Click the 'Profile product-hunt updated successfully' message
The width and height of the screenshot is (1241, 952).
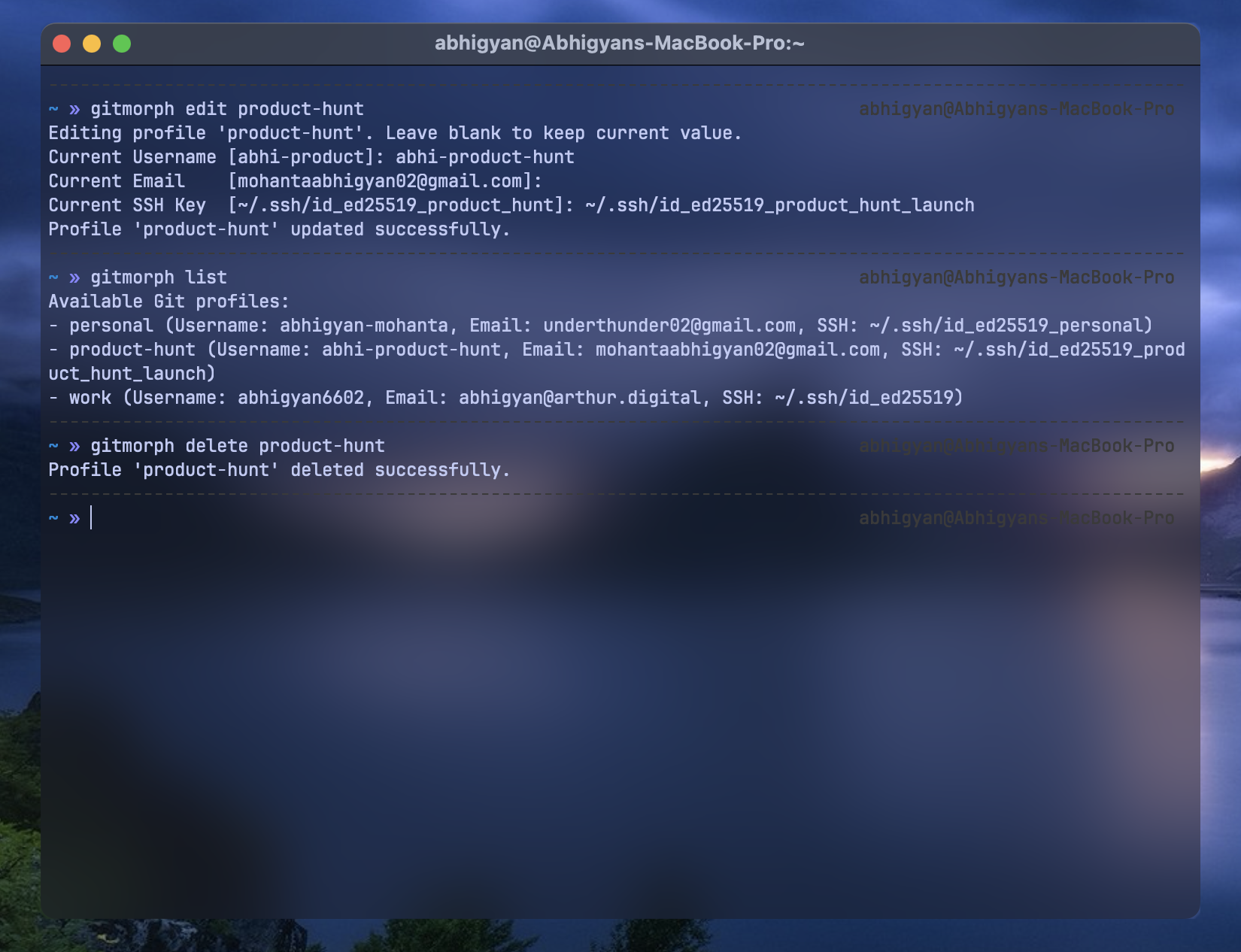(x=279, y=229)
